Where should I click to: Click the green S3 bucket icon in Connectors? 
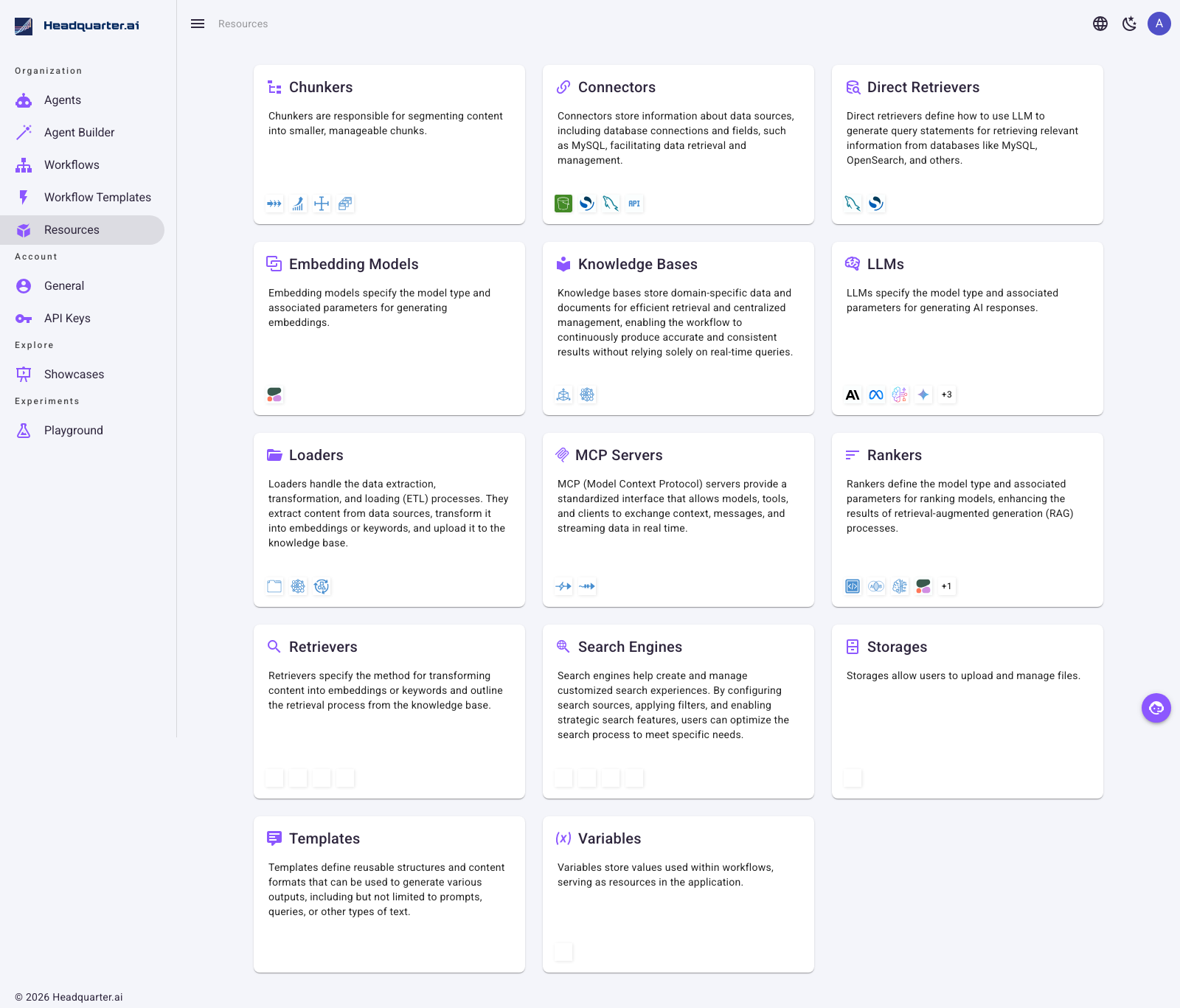pyautogui.click(x=563, y=204)
